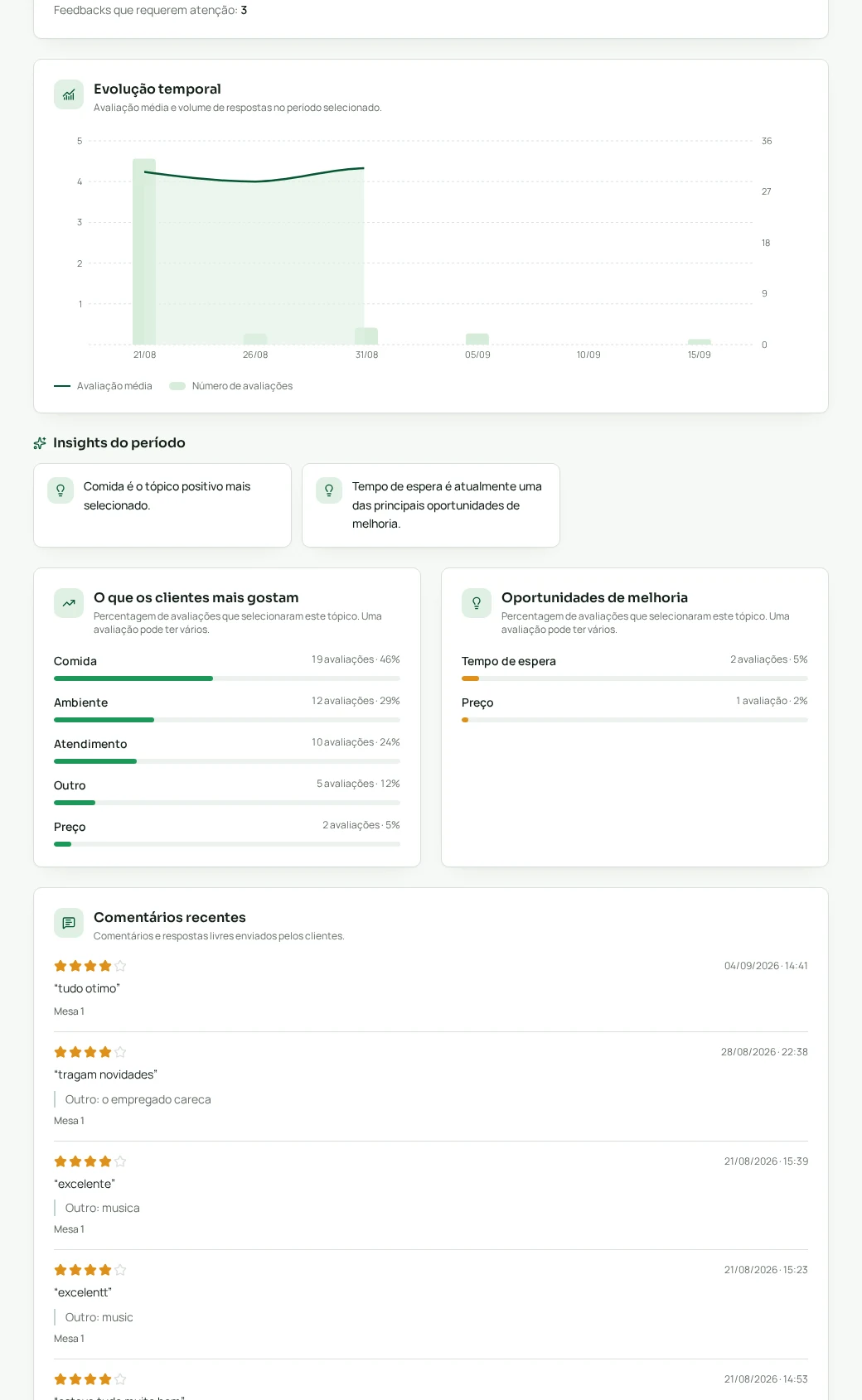Click star rating of the 'excelentt' comment

tap(90, 1270)
